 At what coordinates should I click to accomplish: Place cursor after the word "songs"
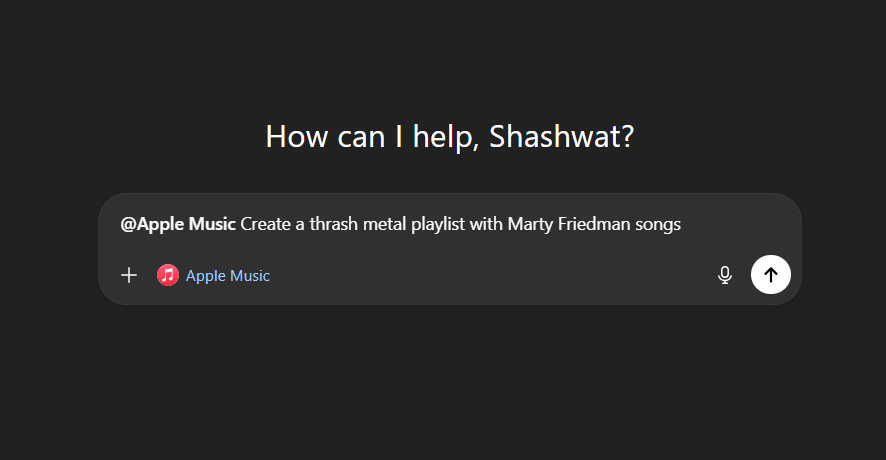pyautogui.click(x=682, y=224)
